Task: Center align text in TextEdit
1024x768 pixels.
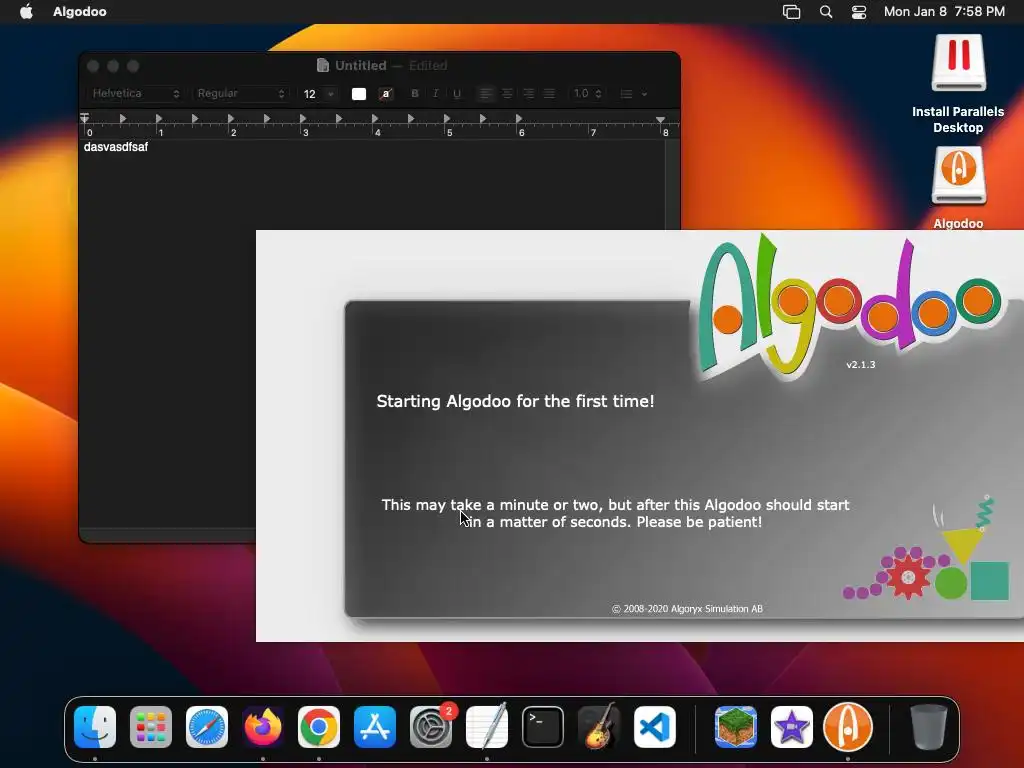Action: coord(507,93)
